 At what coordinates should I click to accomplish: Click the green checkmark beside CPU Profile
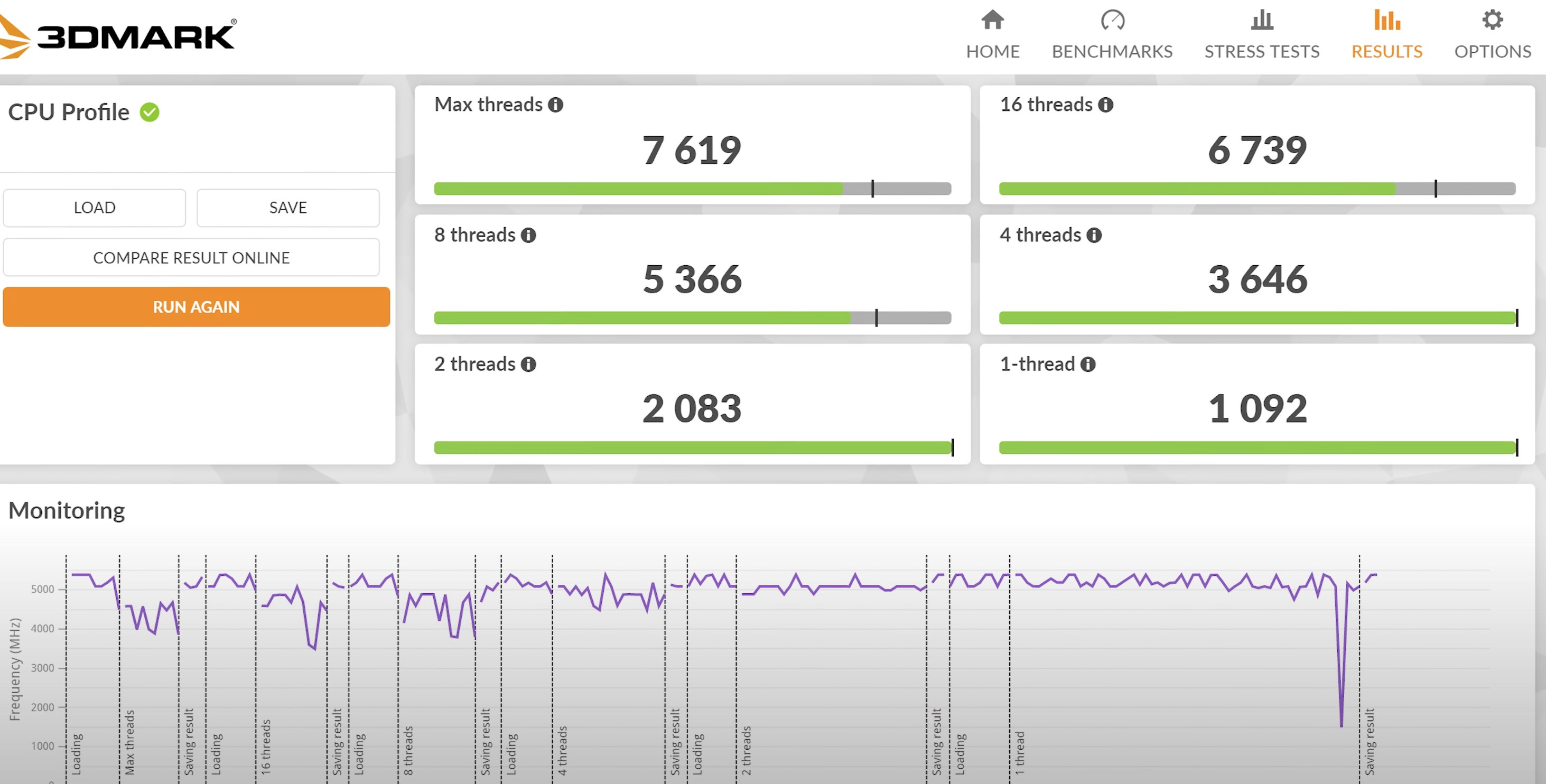pos(150,112)
